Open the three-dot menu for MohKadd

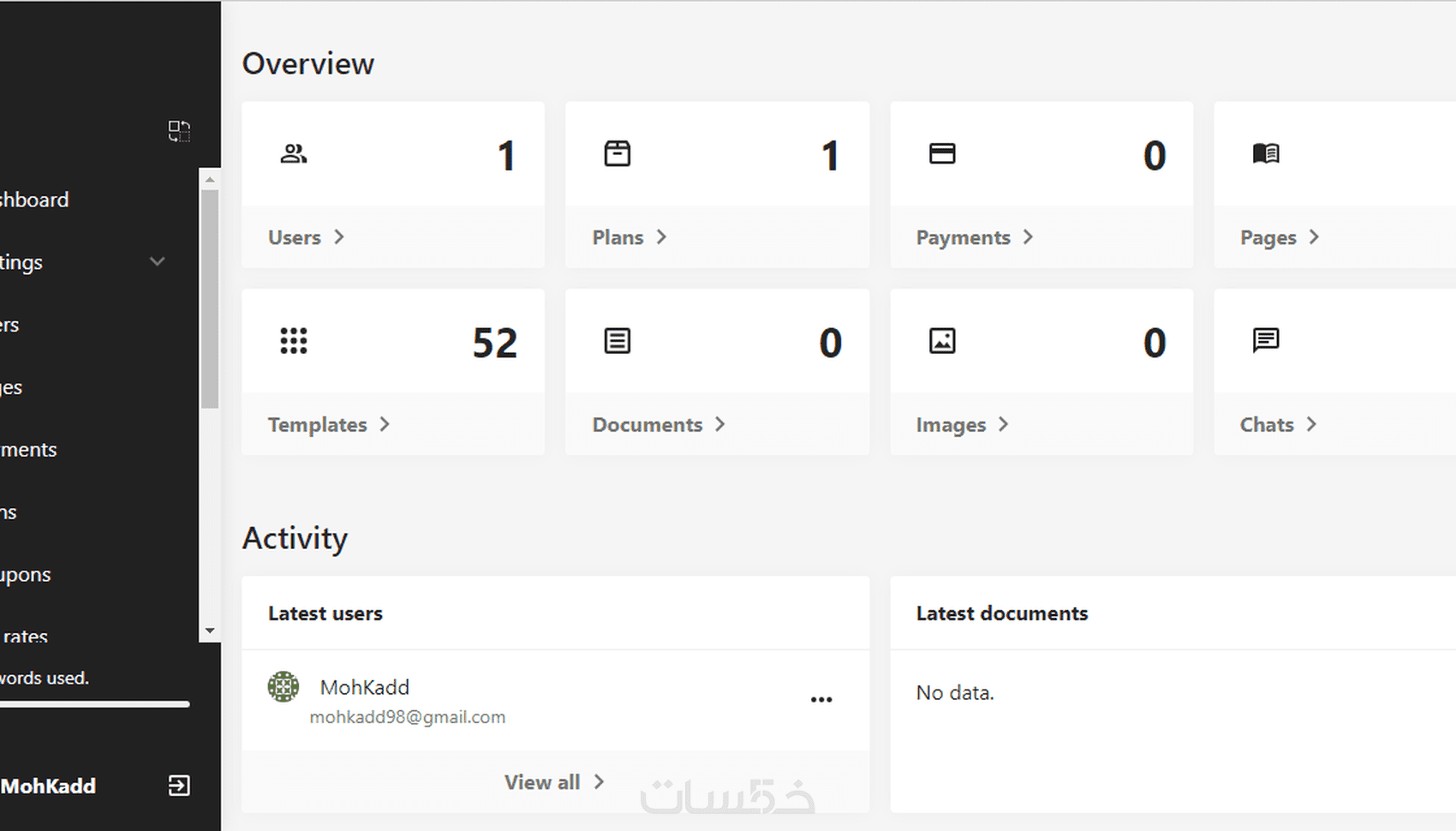click(821, 700)
